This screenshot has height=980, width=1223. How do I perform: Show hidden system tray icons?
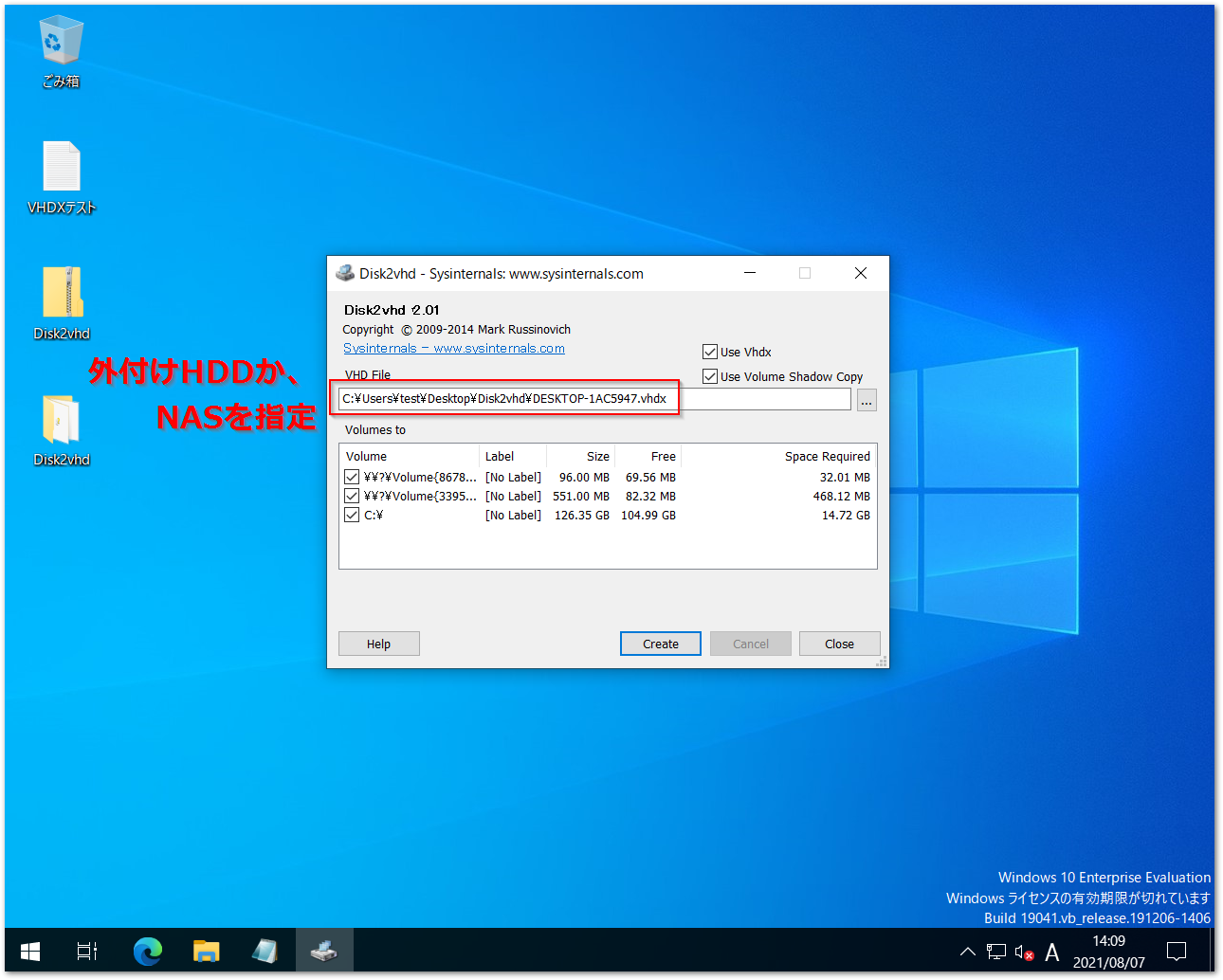pos(967,952)
